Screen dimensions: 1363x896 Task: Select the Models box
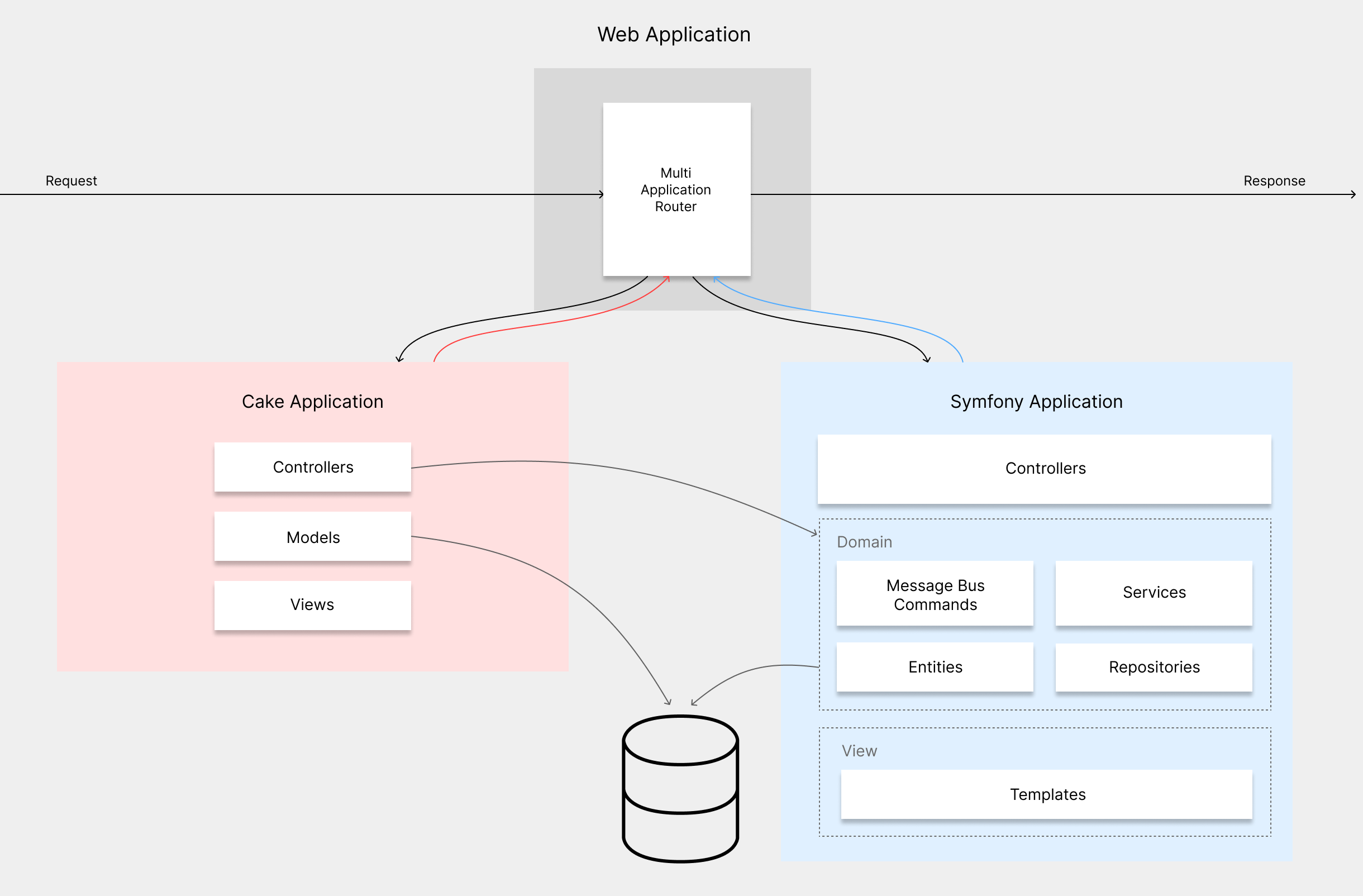click(313, 536)
